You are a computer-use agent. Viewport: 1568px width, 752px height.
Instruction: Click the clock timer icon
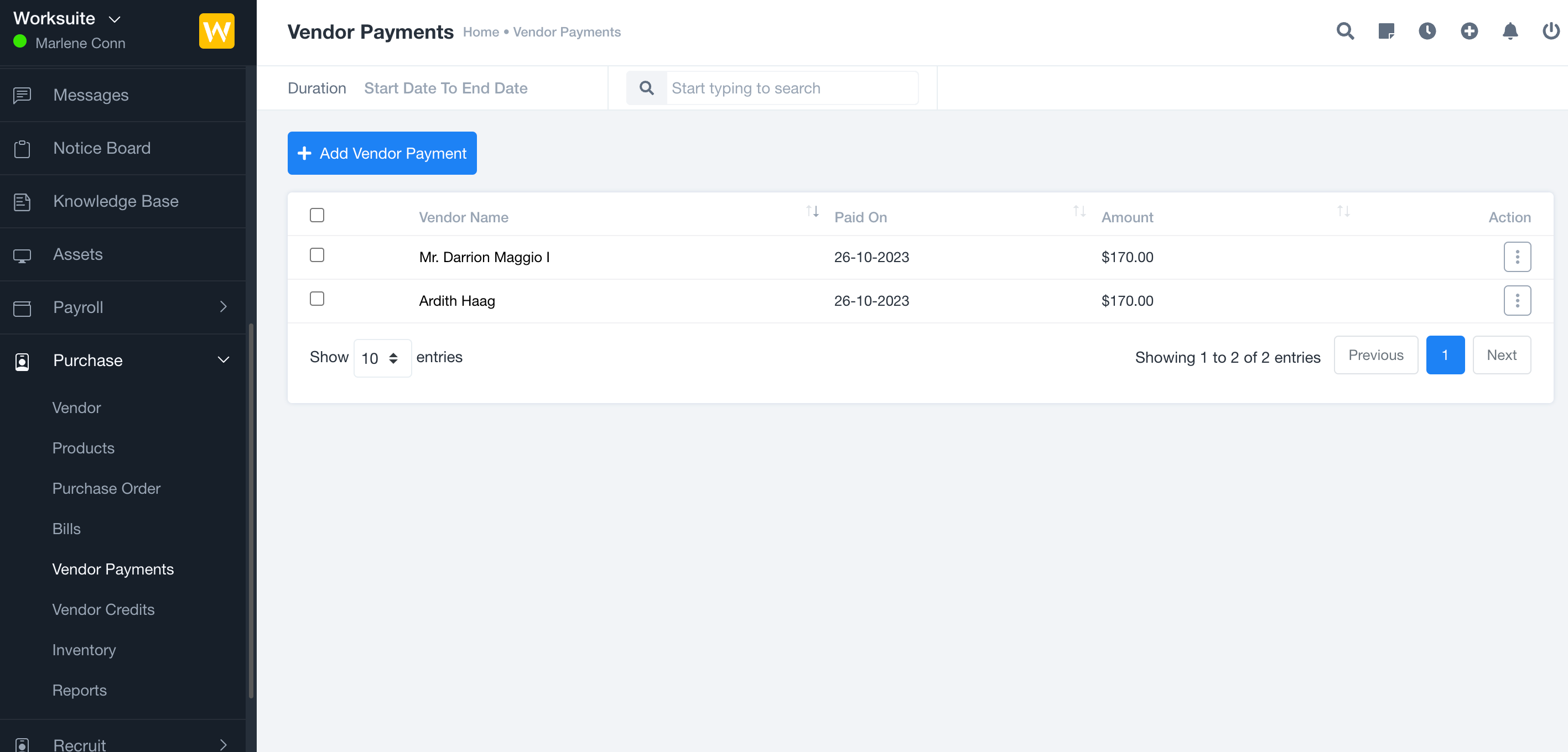tap(1427, 31)
